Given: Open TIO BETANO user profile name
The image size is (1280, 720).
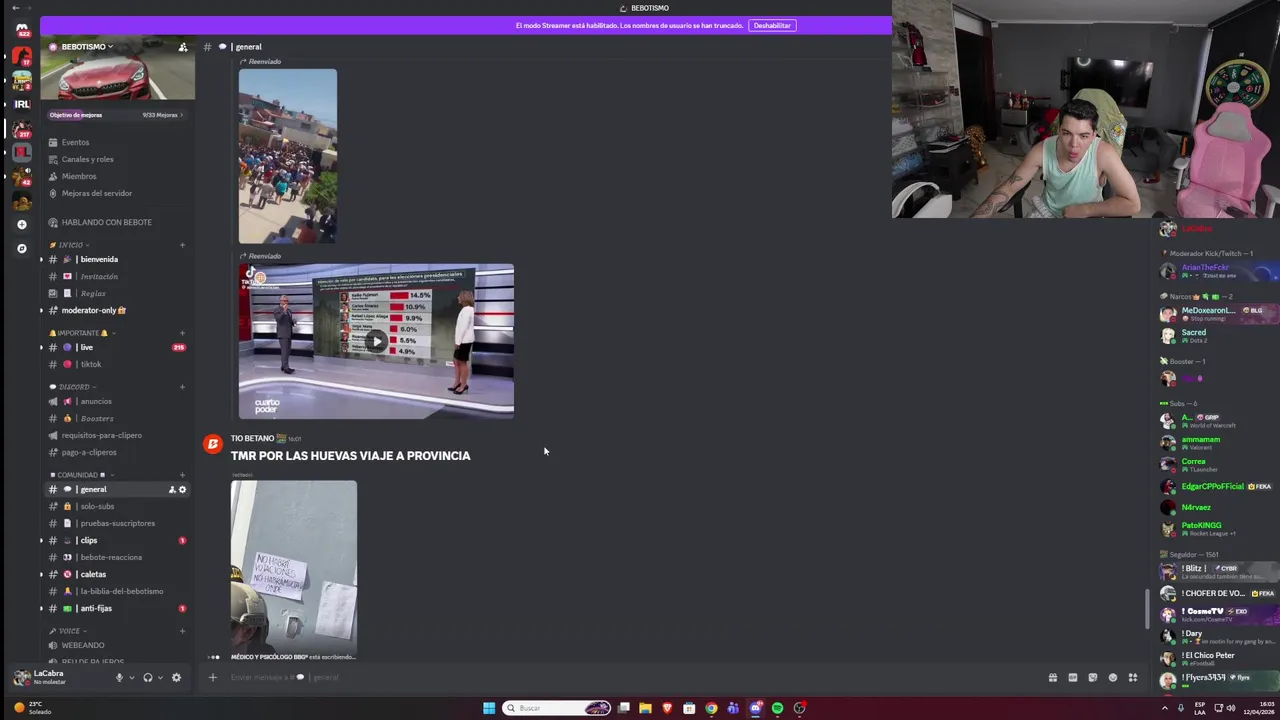Looking at the screenshot, I should pyautogui.click(x=252, y=438).
